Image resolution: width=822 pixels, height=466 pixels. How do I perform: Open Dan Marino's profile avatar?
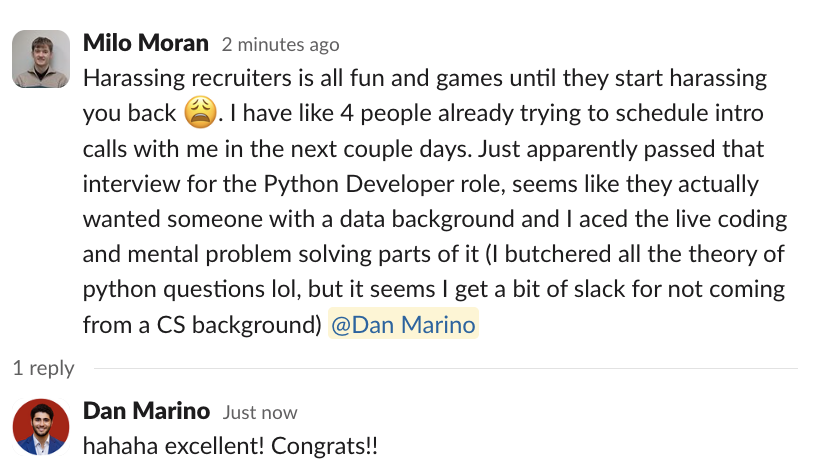(x=41, y=425)
